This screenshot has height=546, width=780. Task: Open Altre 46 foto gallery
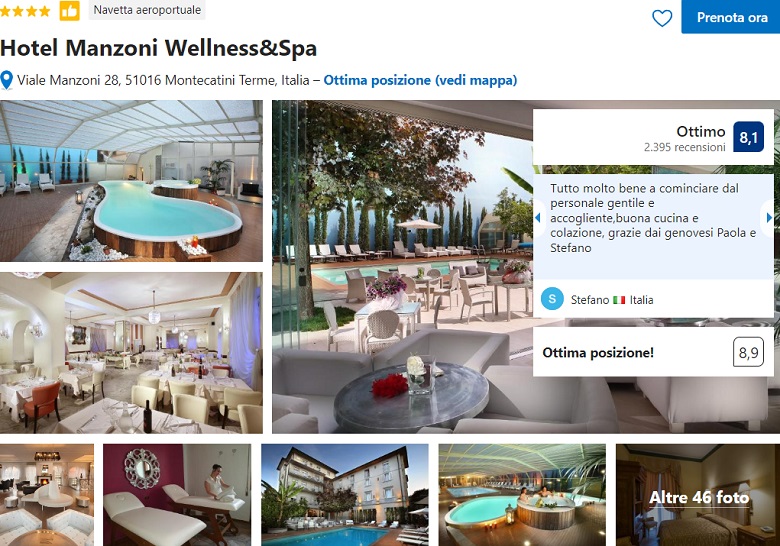[x=698, y=496]
